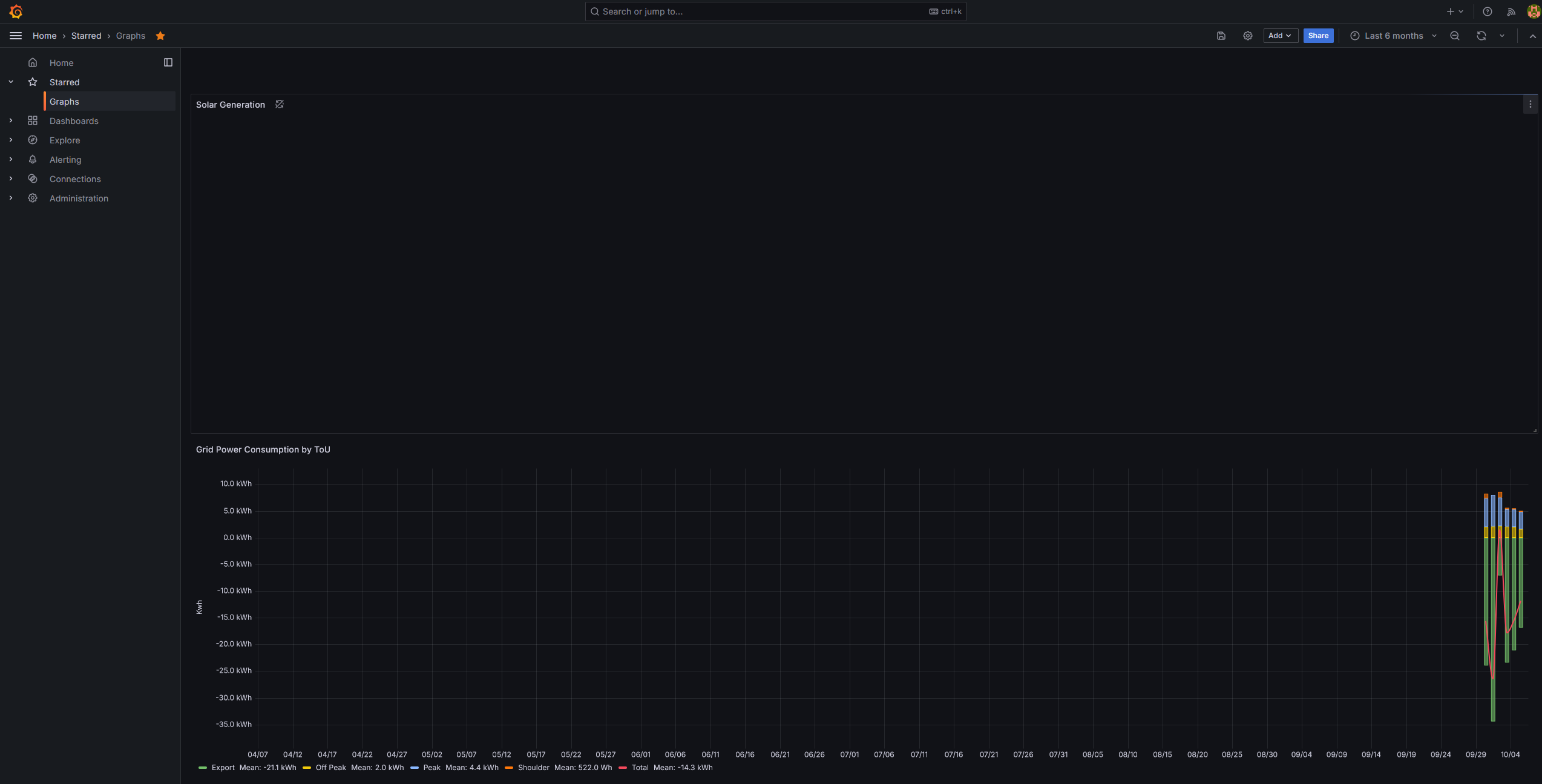Open the plus new menu
Screen dimensions: 1542x784
tap(1455, 11)
